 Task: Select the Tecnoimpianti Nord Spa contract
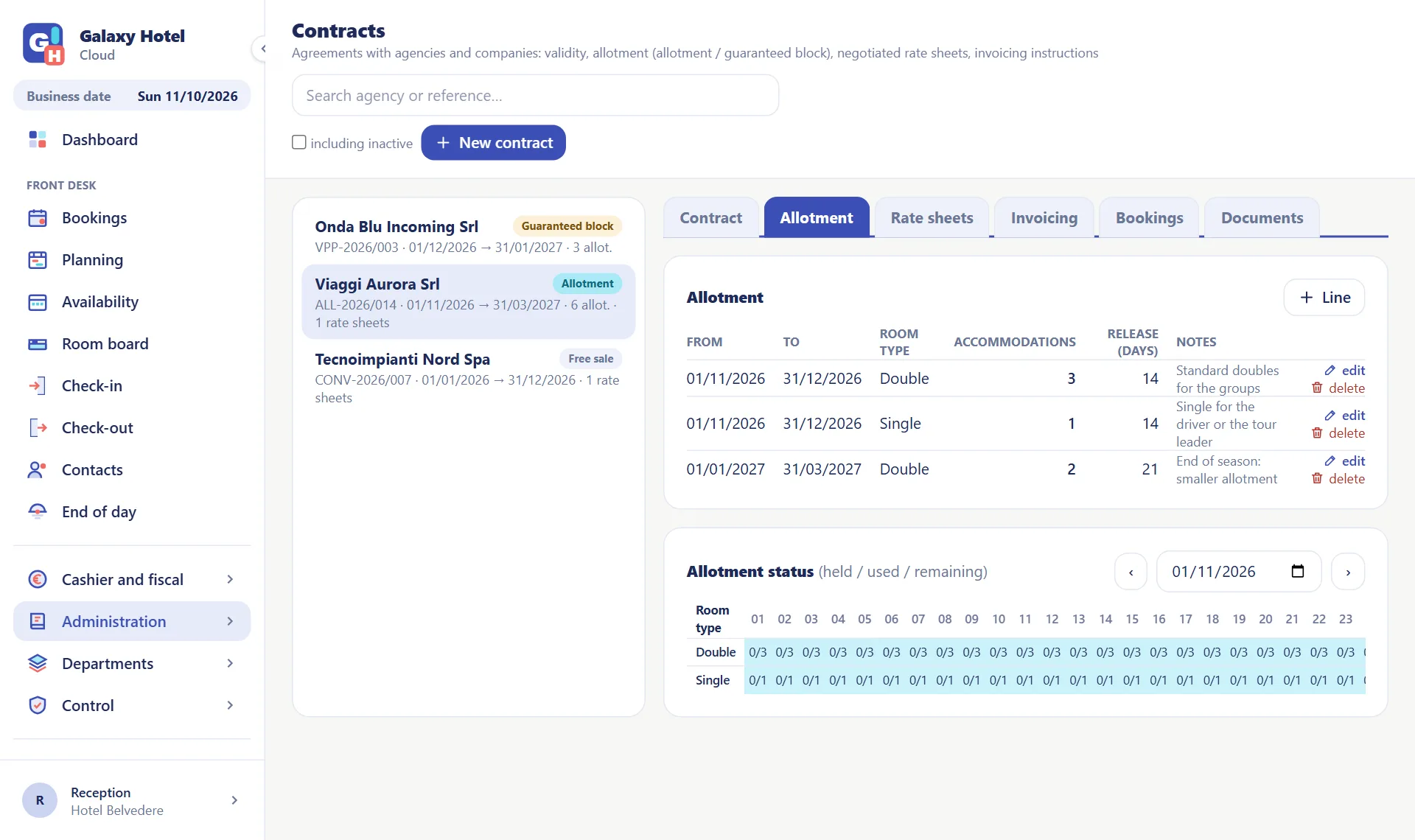click(x=468, y=377)
